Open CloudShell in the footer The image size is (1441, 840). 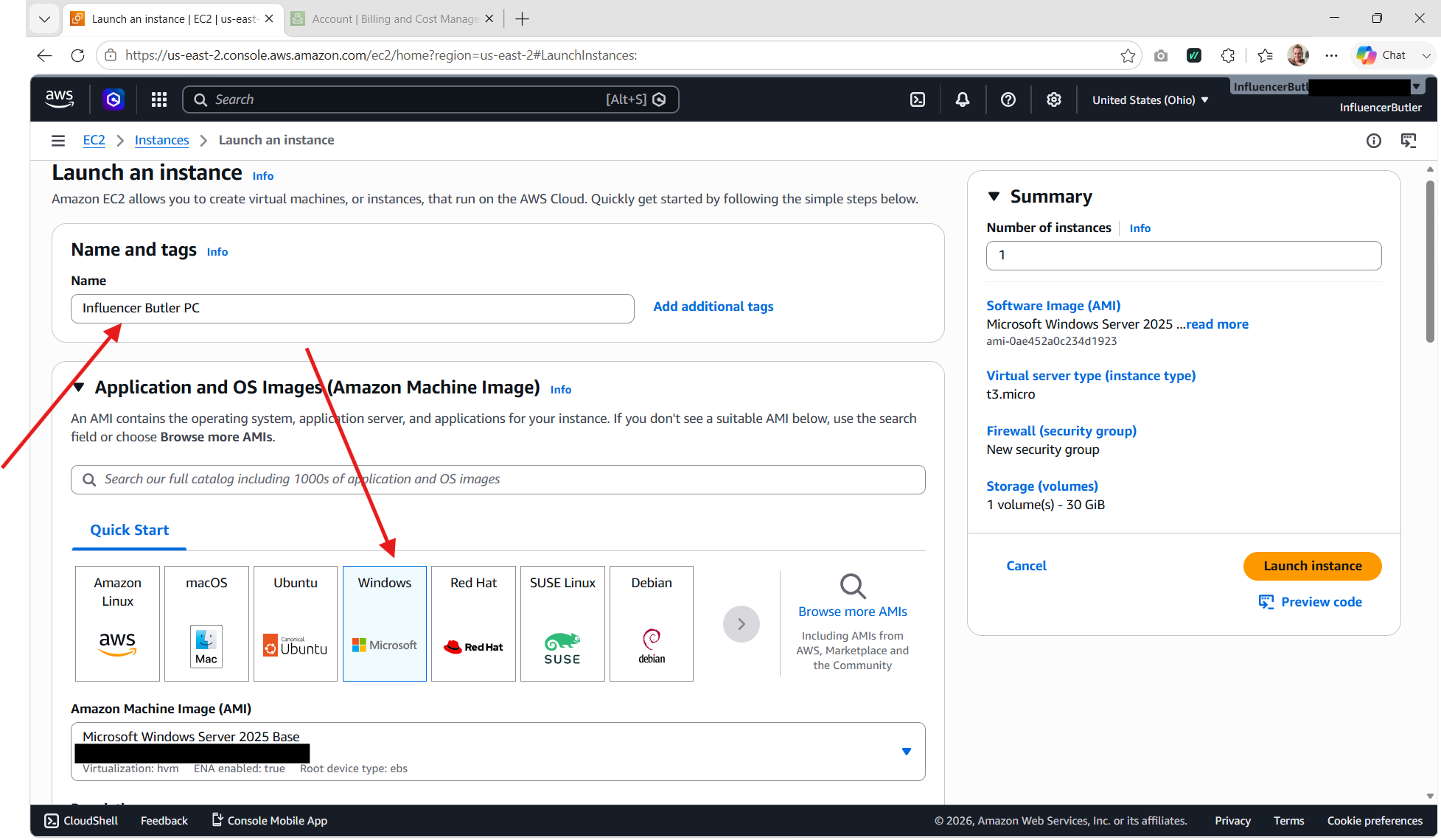[x=81, y=821]
